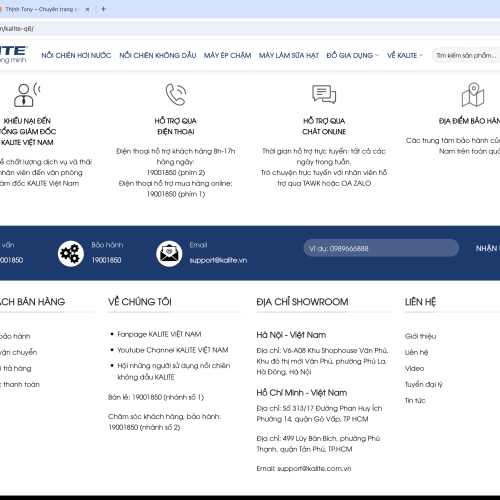This screenshot has width=500, height=500.
Task: Click LIÊN HỆ footer heading
Action: [x=420, y=302]
